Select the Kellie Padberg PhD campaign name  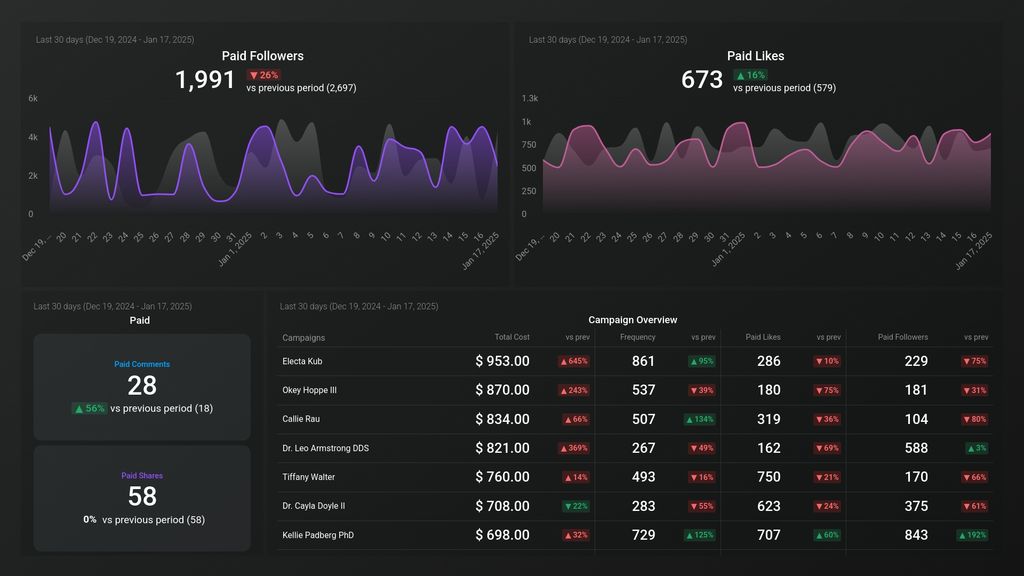point(318,535)
